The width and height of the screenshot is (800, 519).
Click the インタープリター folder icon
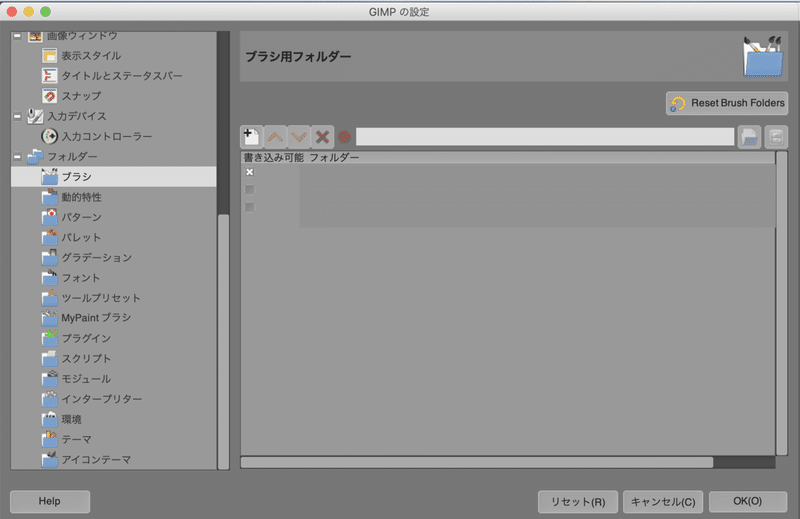click(x=49, y=399)
